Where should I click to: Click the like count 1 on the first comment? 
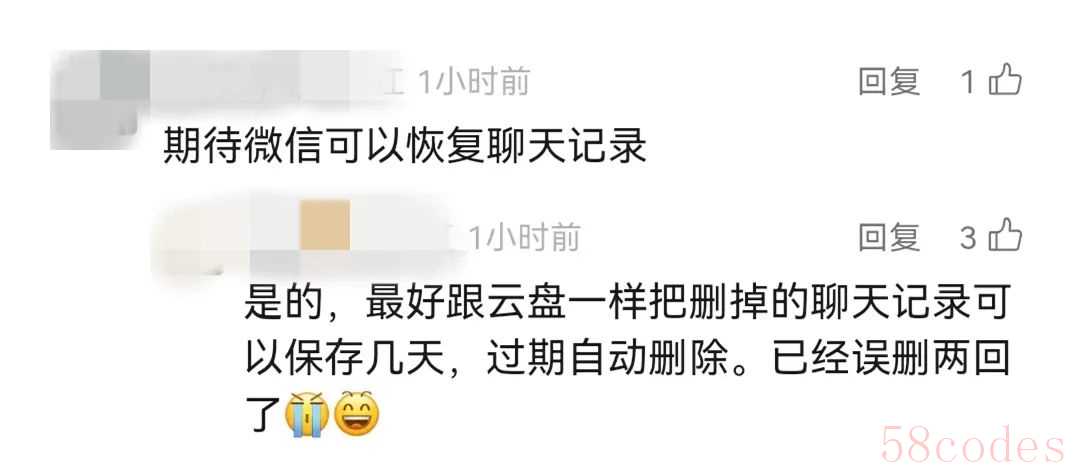968,83
